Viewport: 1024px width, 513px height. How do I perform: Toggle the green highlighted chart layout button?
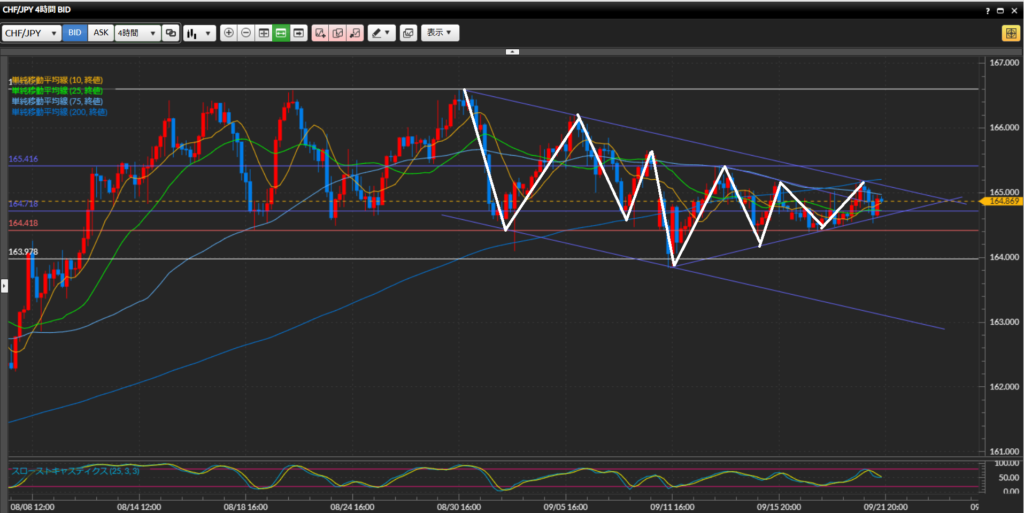[281, 33]
